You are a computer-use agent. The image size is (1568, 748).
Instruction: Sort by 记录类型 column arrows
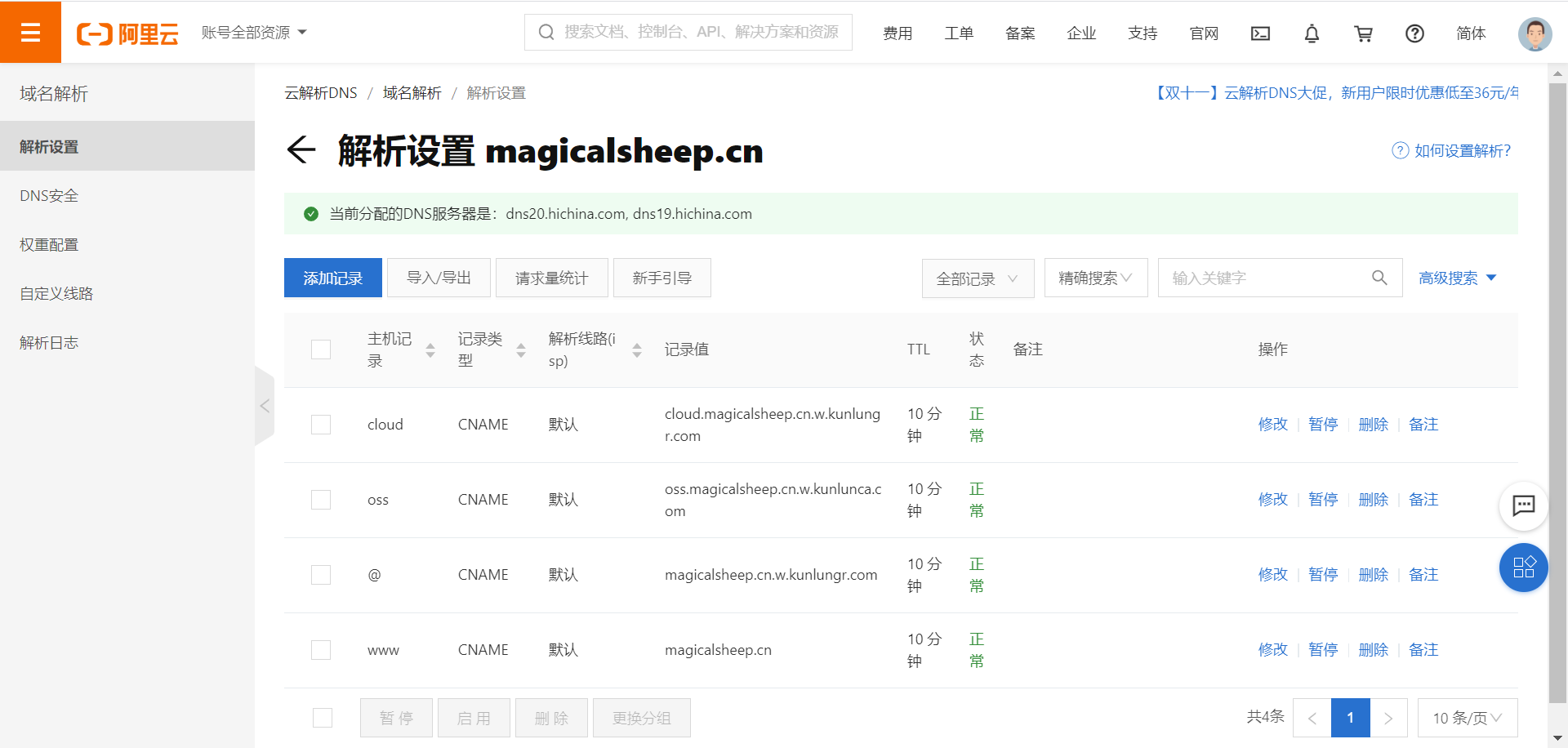521,350
